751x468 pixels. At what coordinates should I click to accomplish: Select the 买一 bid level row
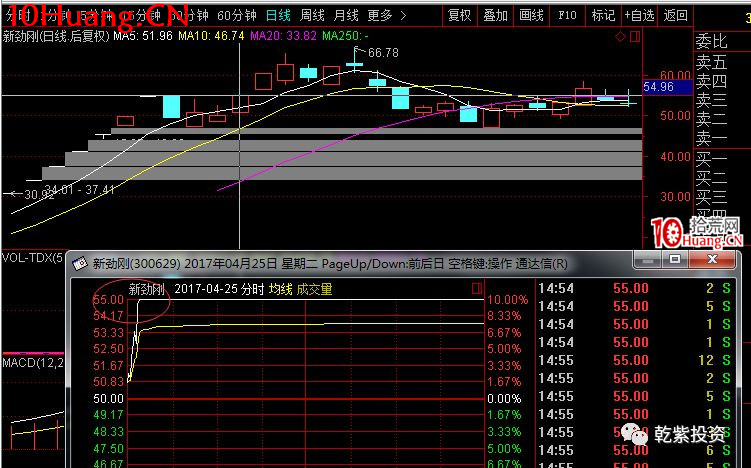pos(711,159)
